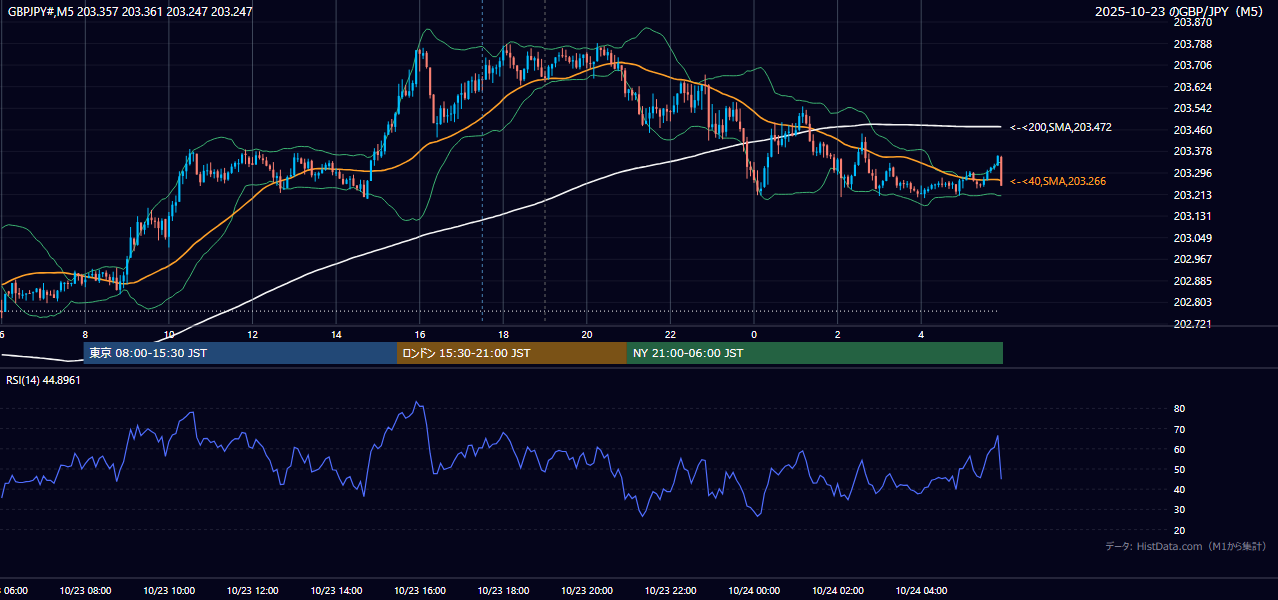Click the Tokyo 08:00-15:30 JST session bar
1278x600 pixels.
tap(240, 353)
